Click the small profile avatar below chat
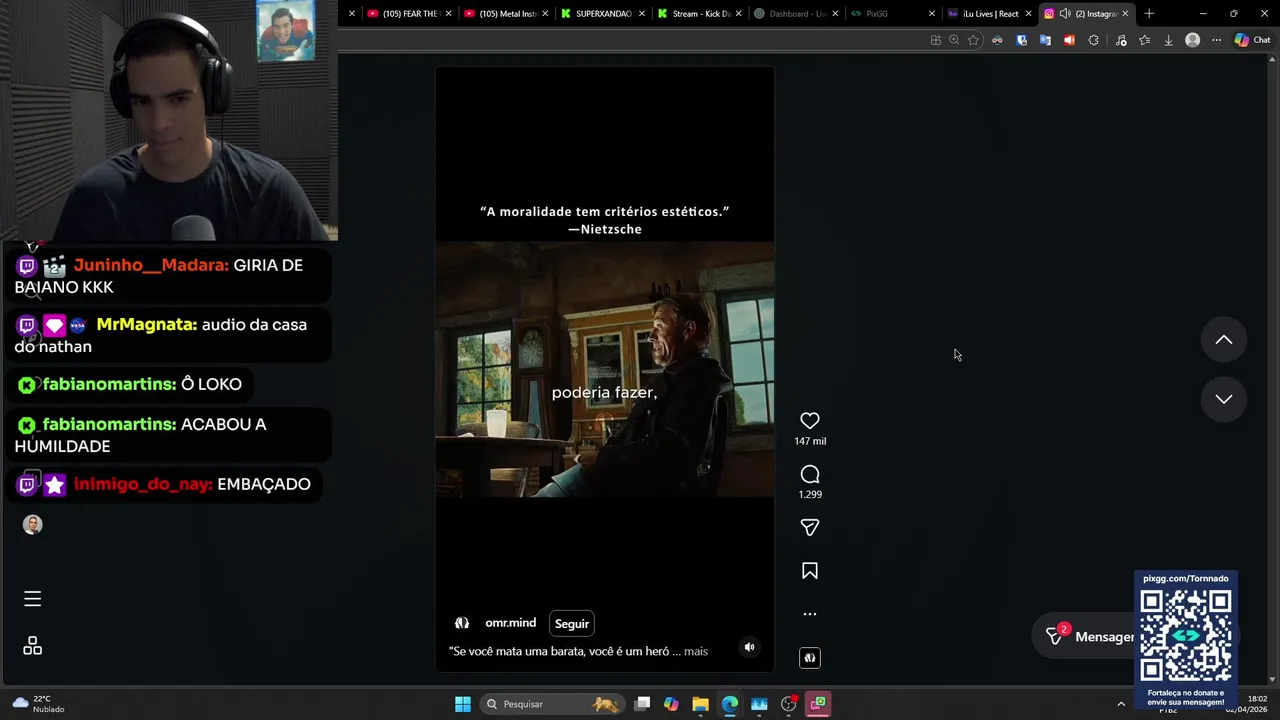Screen dimensions: 1280x720 pyautogui.click(x=33, y=525)
